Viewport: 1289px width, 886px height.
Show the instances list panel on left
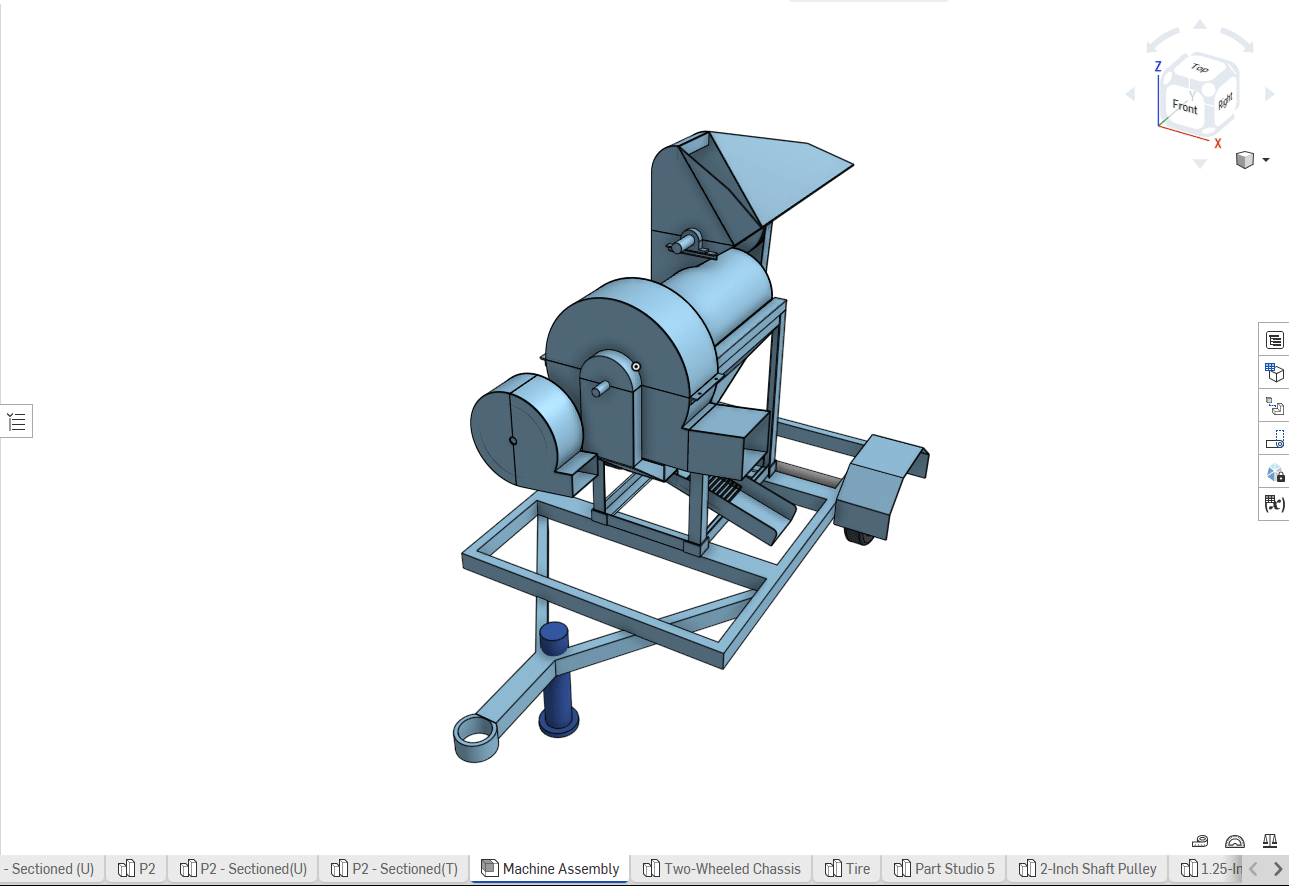tap(17, 422)
